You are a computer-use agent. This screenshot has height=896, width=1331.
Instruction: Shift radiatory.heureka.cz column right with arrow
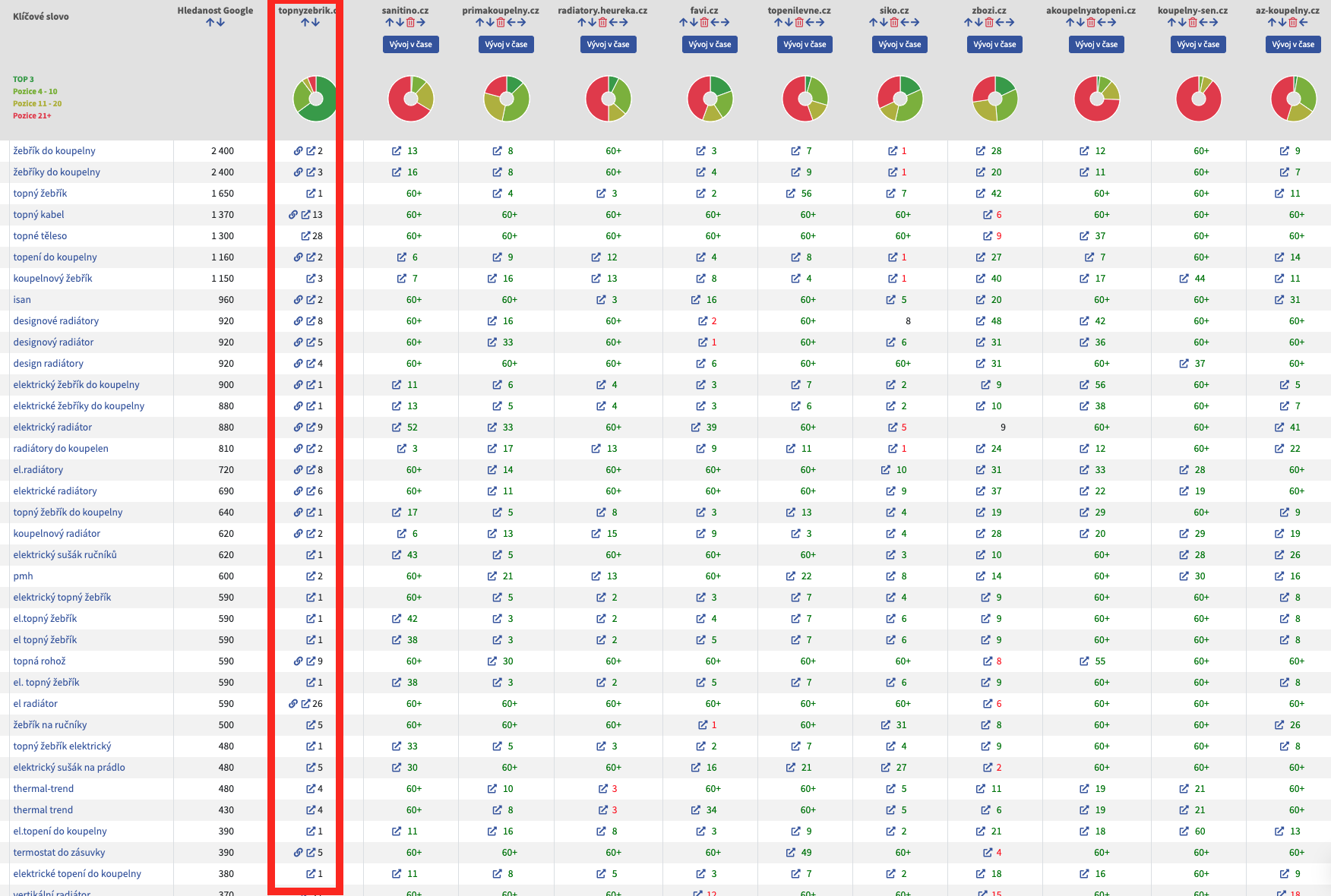623,23
